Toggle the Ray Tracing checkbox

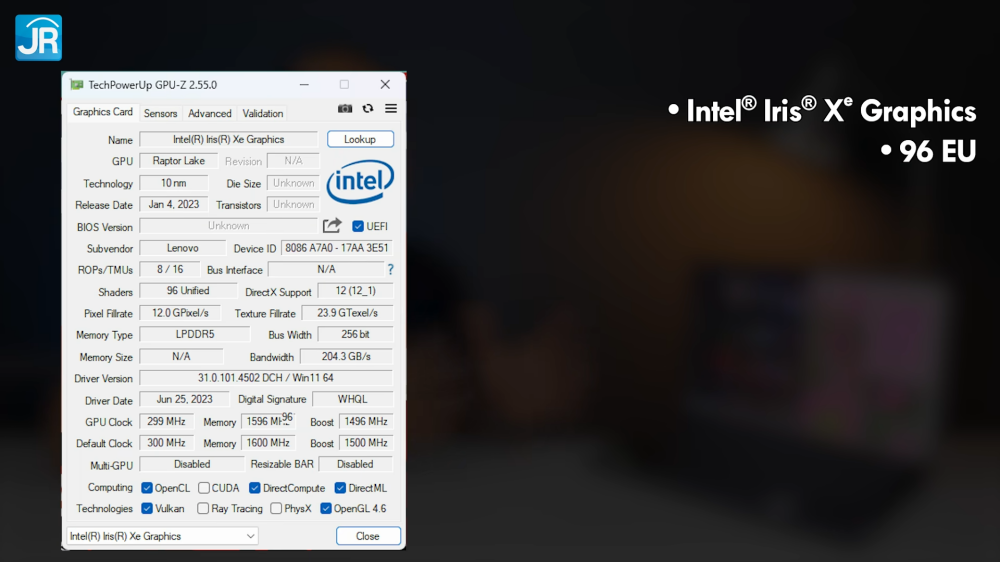click(x=203, y=508)
